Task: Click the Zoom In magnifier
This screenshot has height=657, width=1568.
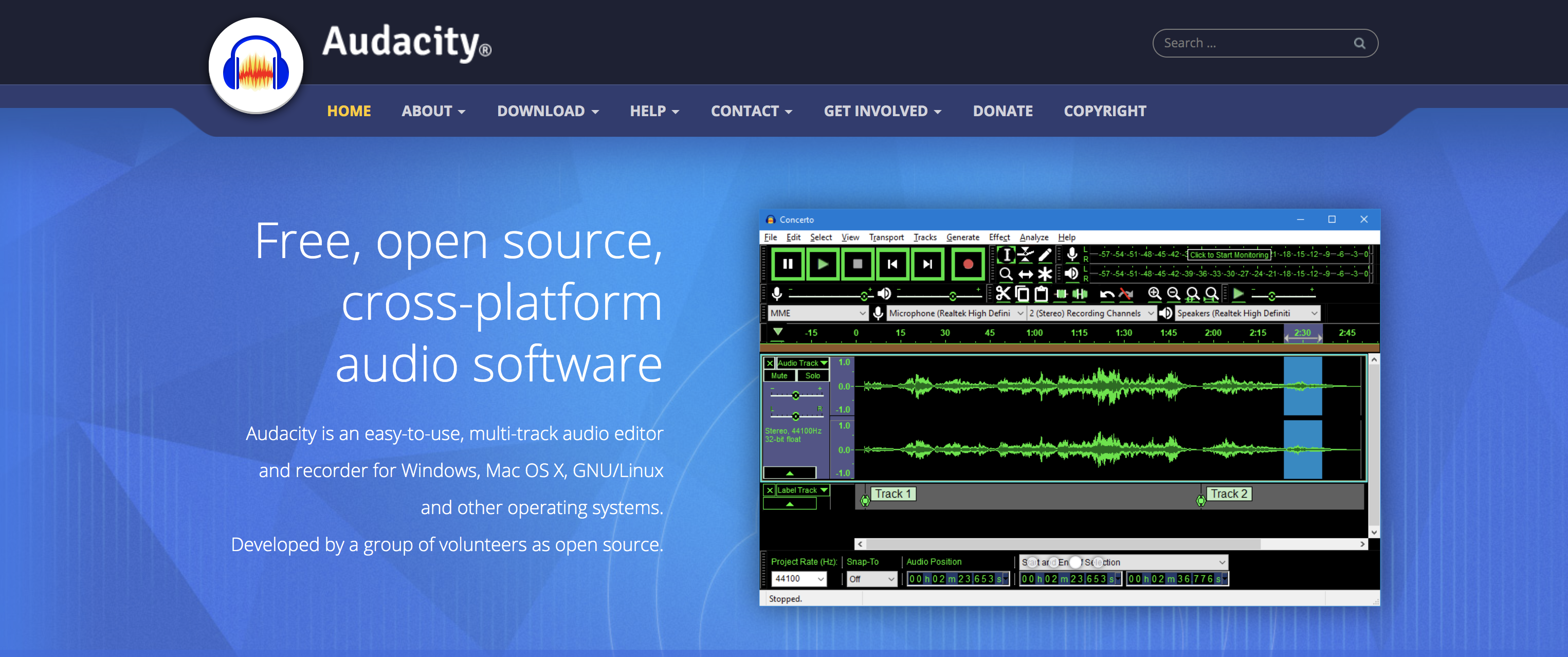Action: click(1154, 294)
